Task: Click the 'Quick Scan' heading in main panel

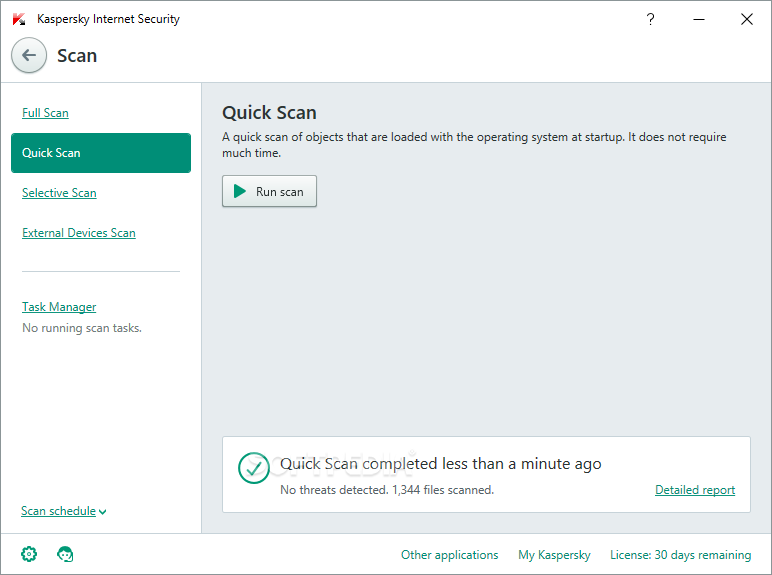Action: [x=269, y=113]
